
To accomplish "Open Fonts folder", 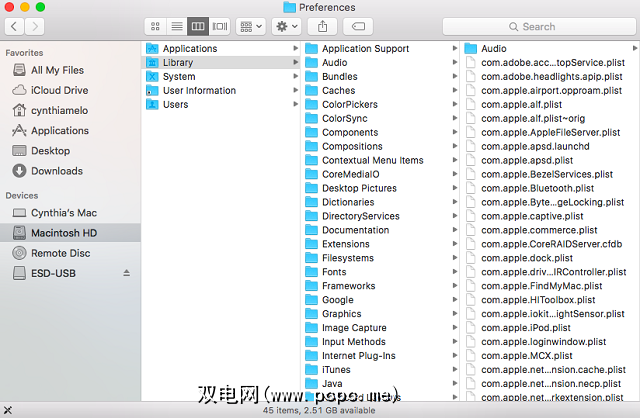I will [380, 272].
